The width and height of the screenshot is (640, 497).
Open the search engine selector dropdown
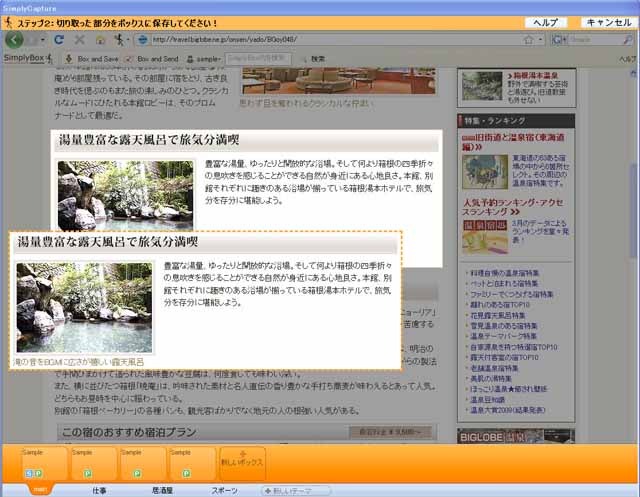click(559, 40)
